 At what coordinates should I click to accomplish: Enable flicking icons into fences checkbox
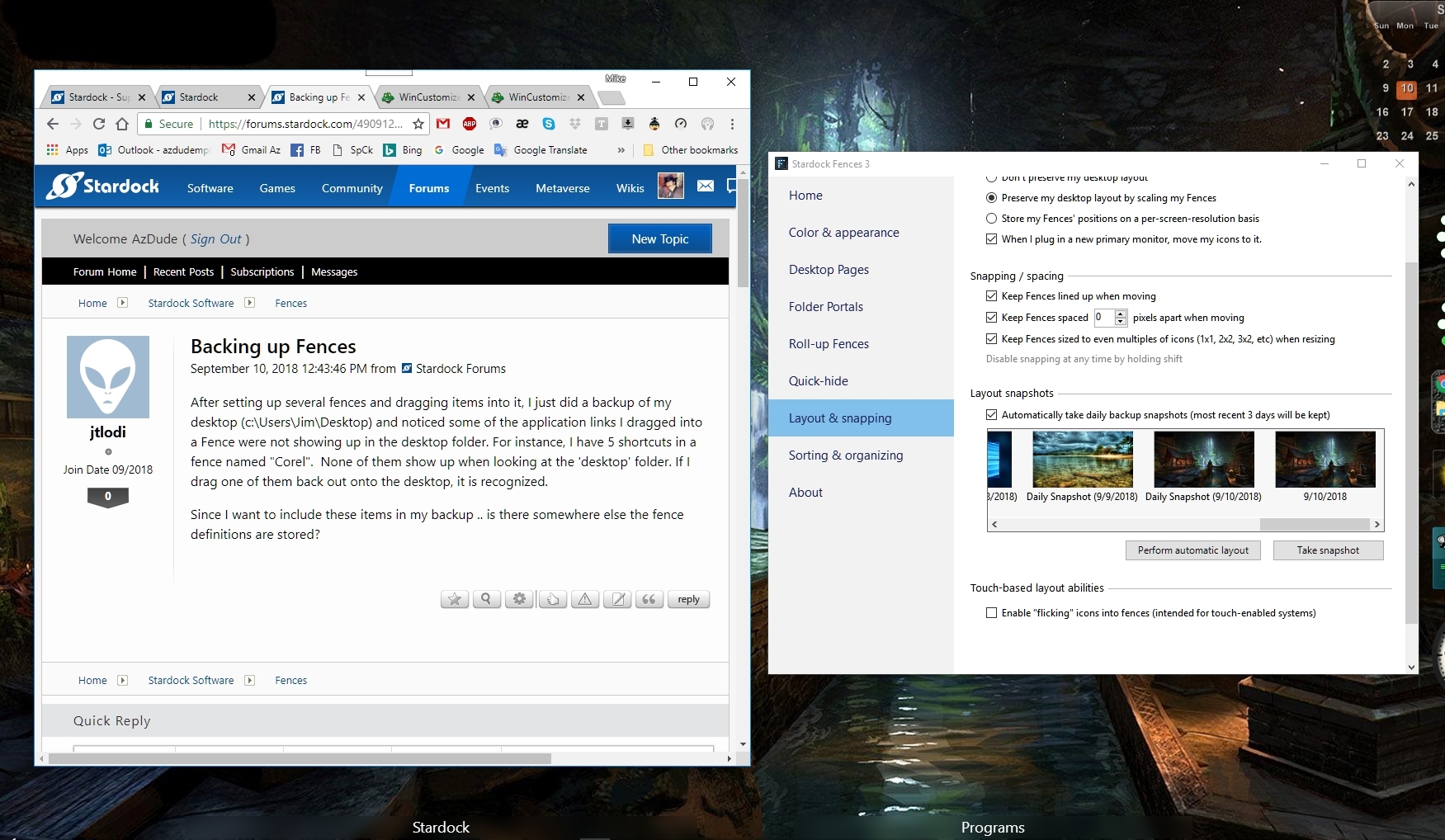991,613
